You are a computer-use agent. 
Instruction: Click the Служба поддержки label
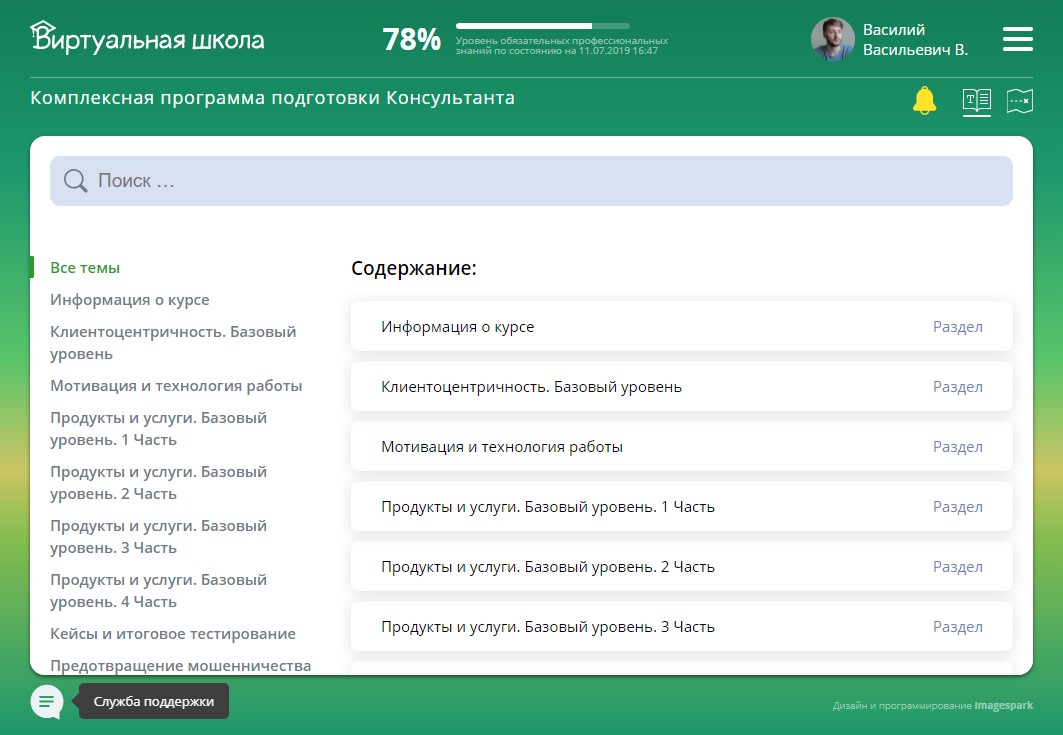[154, 702]
